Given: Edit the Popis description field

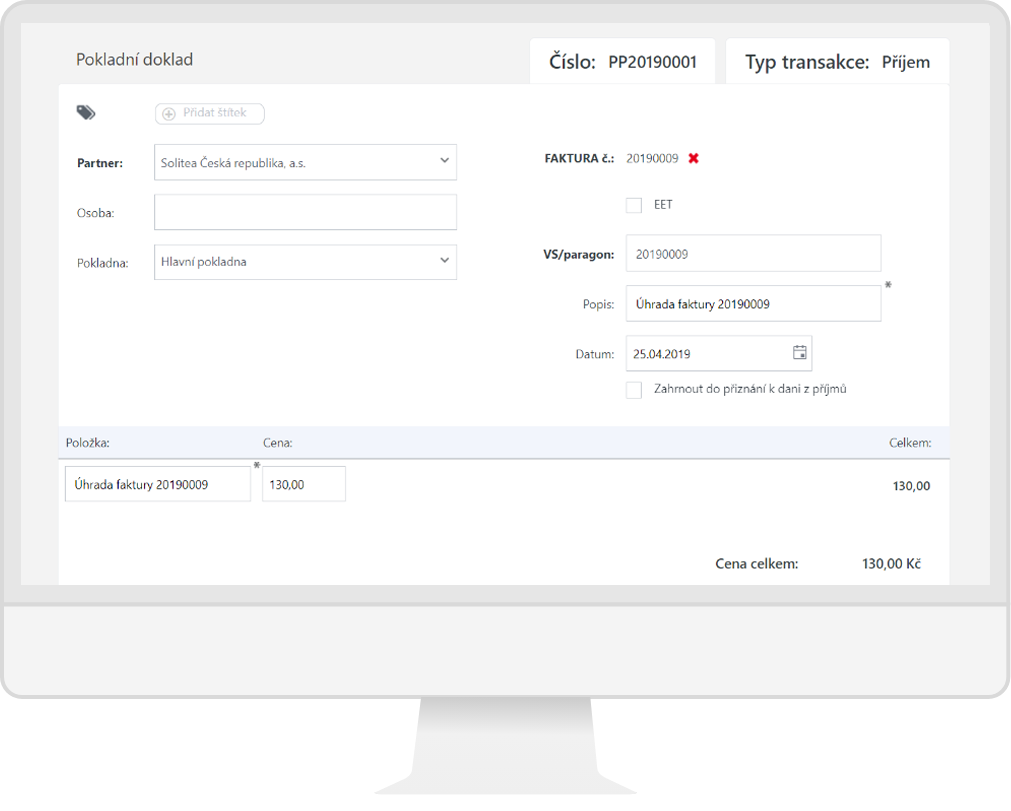Looking at the screenshot, I should coord(752,304).
